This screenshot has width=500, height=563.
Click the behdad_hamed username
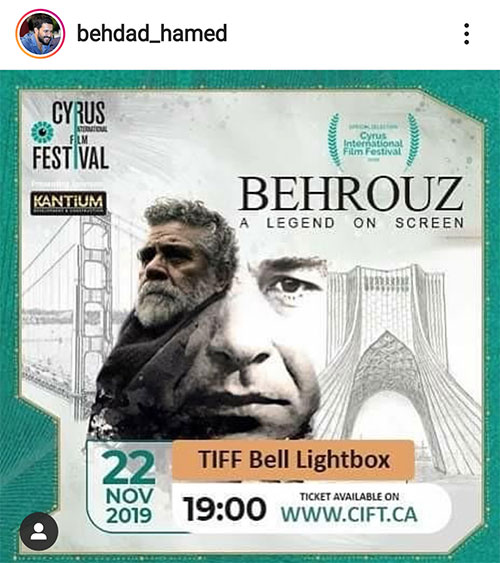pyautogui.click(x=152, y=33)
